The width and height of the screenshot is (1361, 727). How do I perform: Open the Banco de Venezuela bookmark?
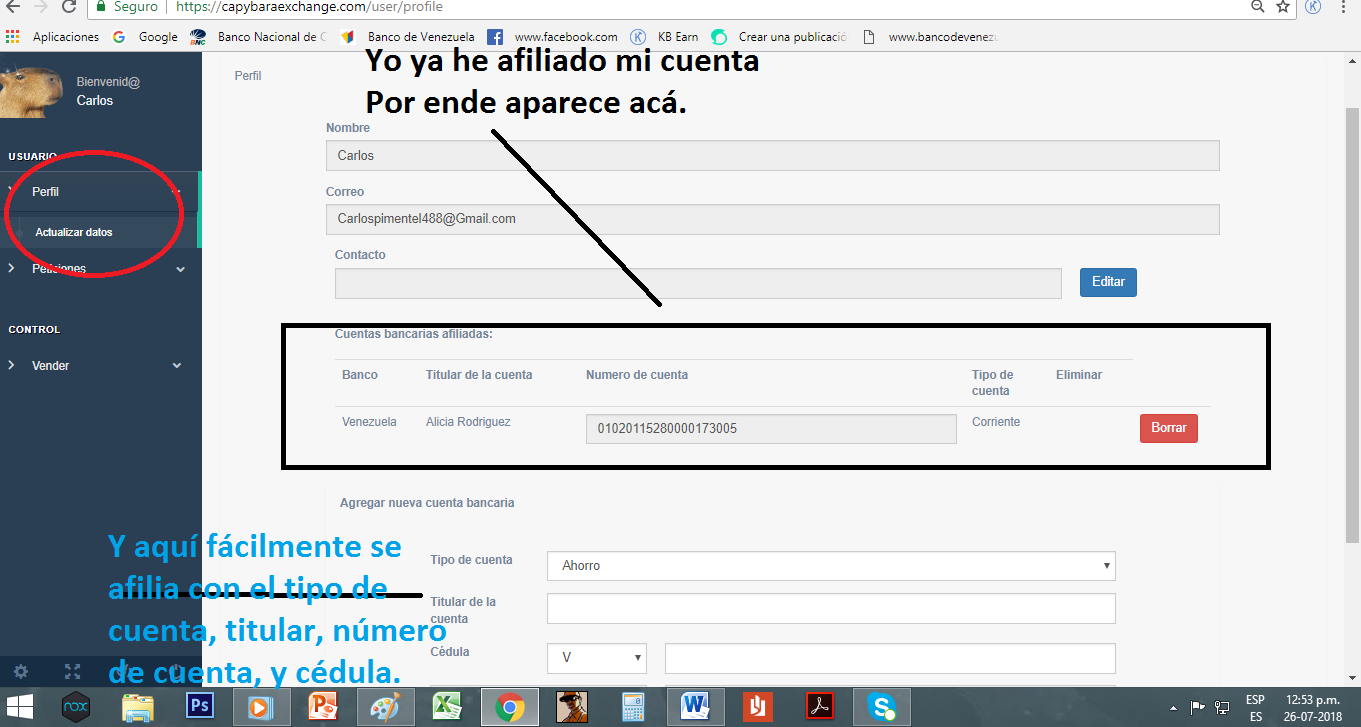(408, 37)
